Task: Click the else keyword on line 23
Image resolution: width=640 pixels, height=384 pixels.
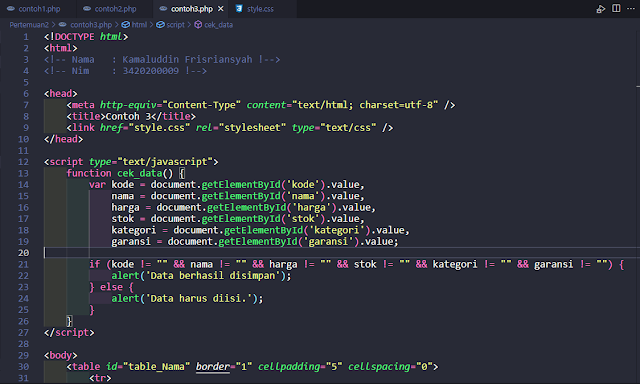Action: click(x=111, y=287)
